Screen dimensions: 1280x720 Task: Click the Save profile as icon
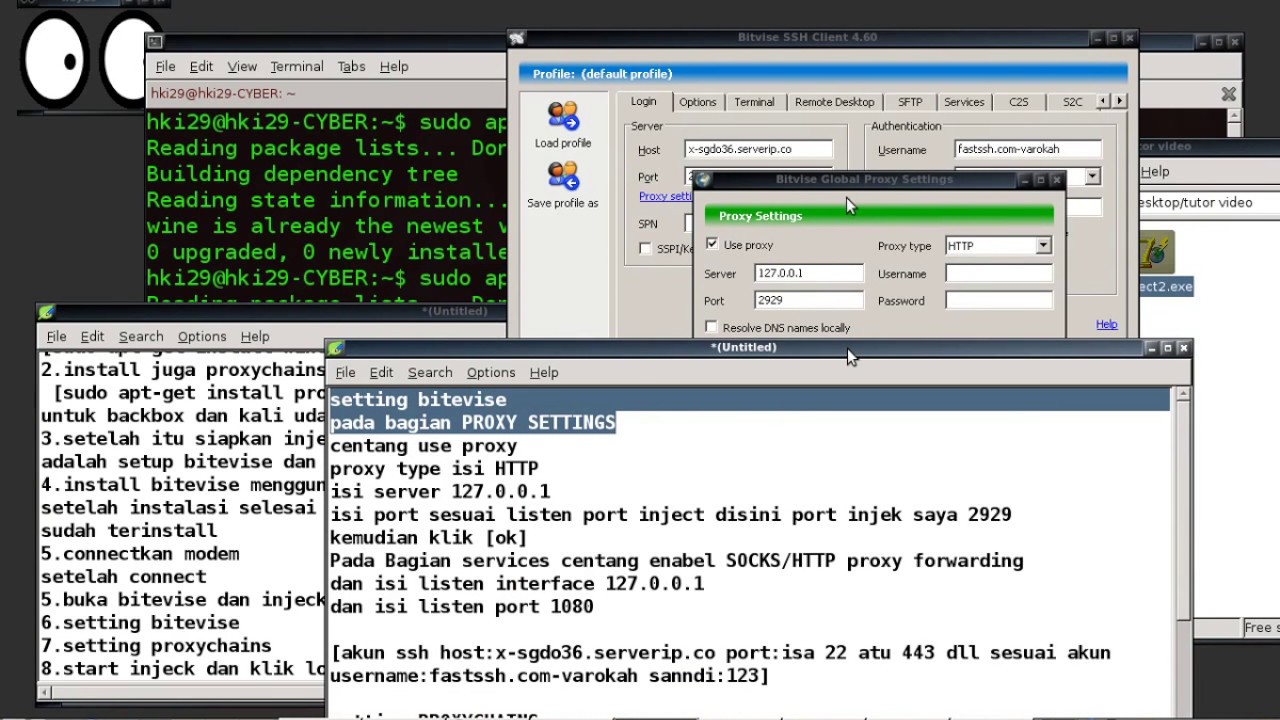pyautogui.click(x=563, y=176)
